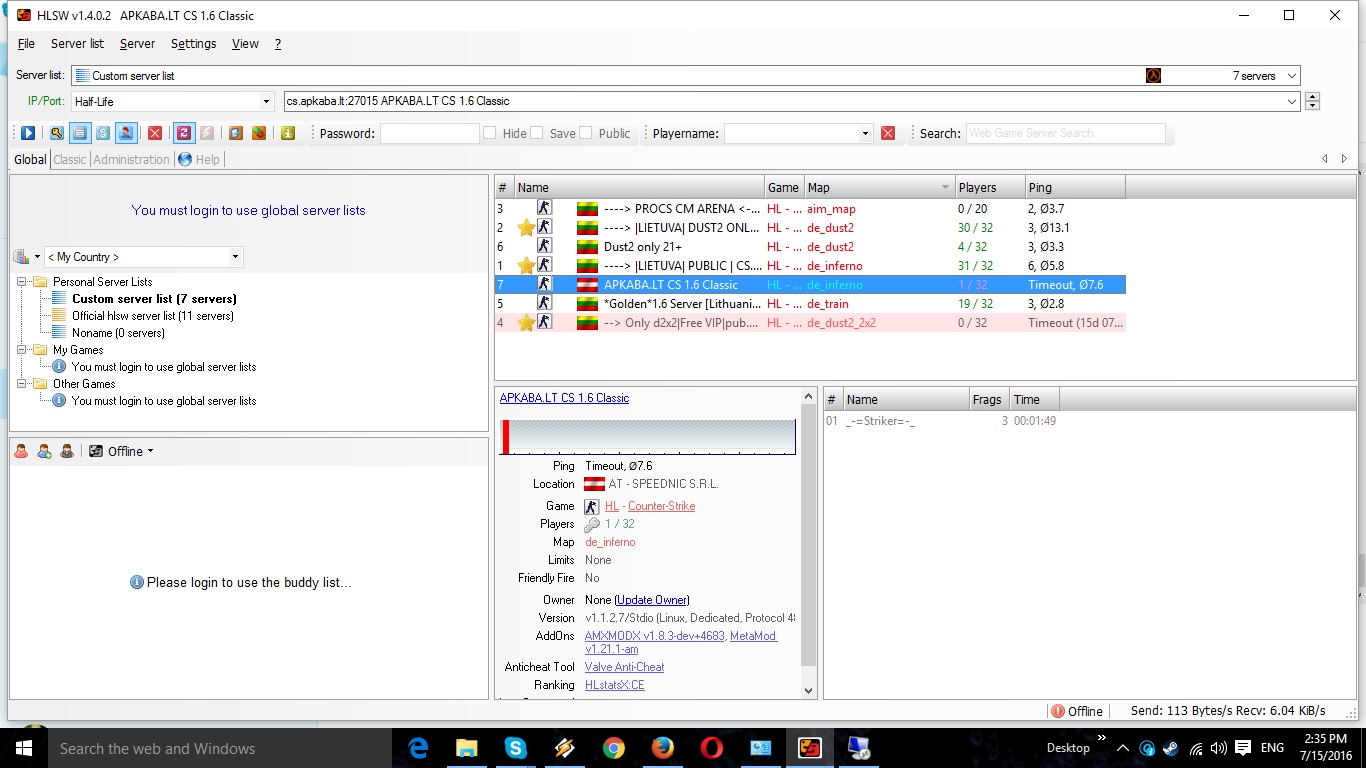The width and height of the screenshot is (1366, 768).
Task: Click the yellow info icon in toolbar
Action: click(288, 133)
